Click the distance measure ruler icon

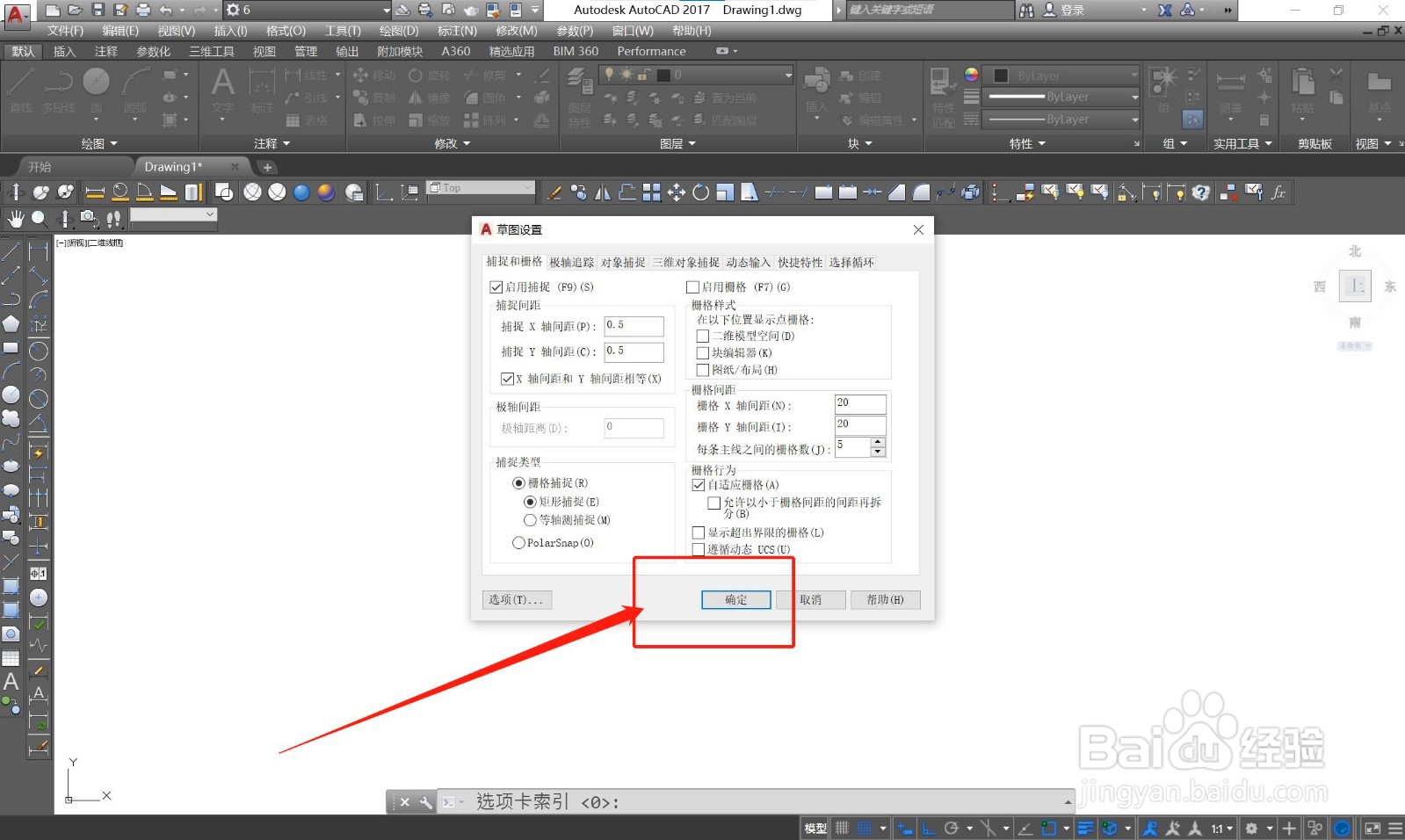tap(95, 192)
